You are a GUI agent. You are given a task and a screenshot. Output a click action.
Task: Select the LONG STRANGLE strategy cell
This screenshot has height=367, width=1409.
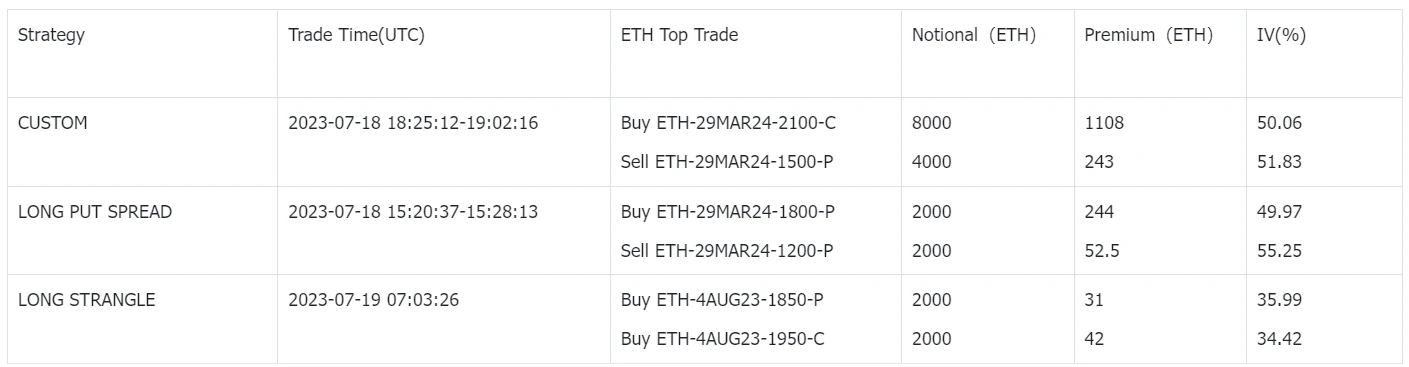point(87,299)
